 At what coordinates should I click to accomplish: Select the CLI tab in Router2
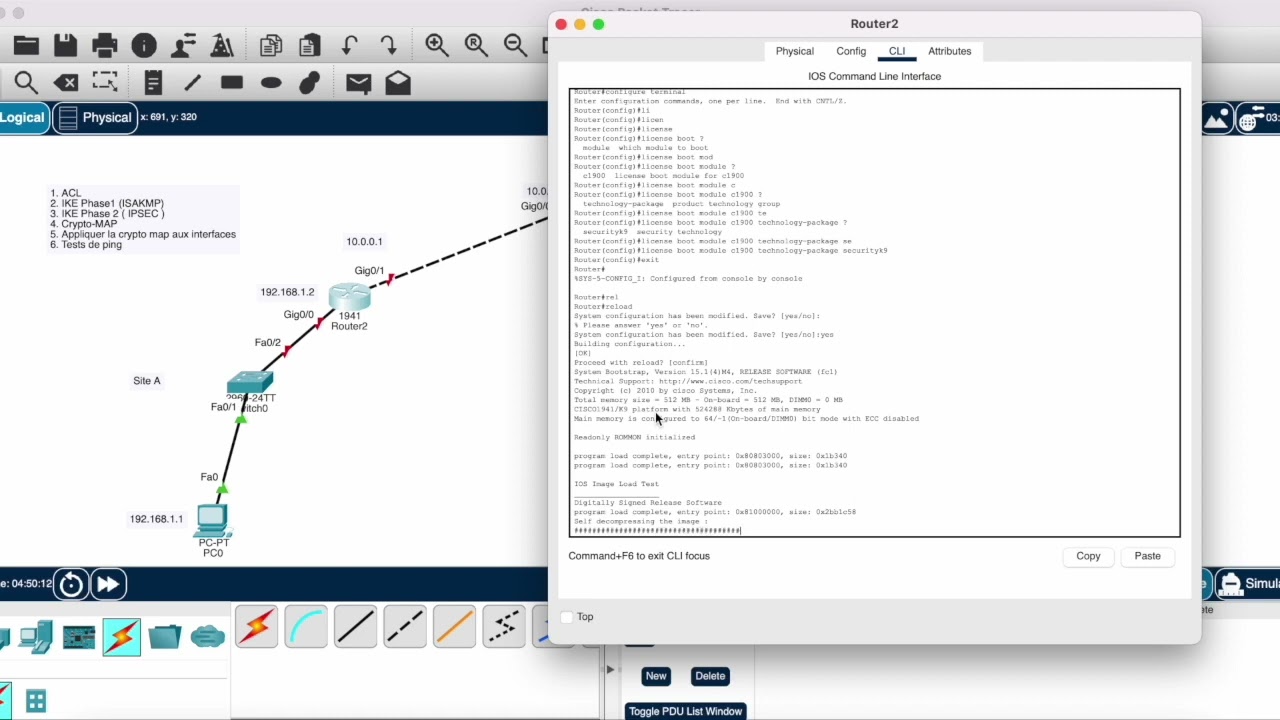coord(897,51)
